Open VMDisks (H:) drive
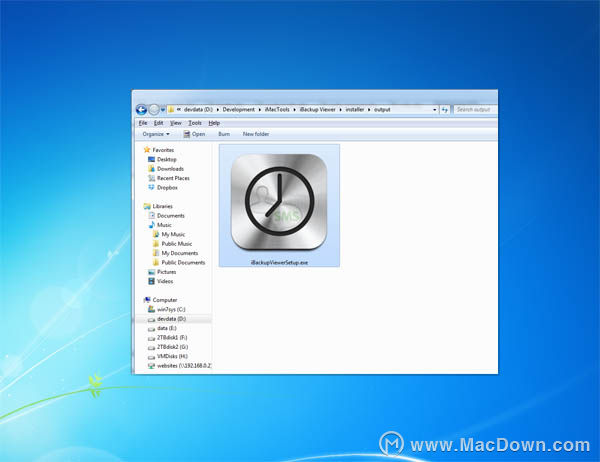The width and height of the screenshot is (600, 462). tap(172, 356)
